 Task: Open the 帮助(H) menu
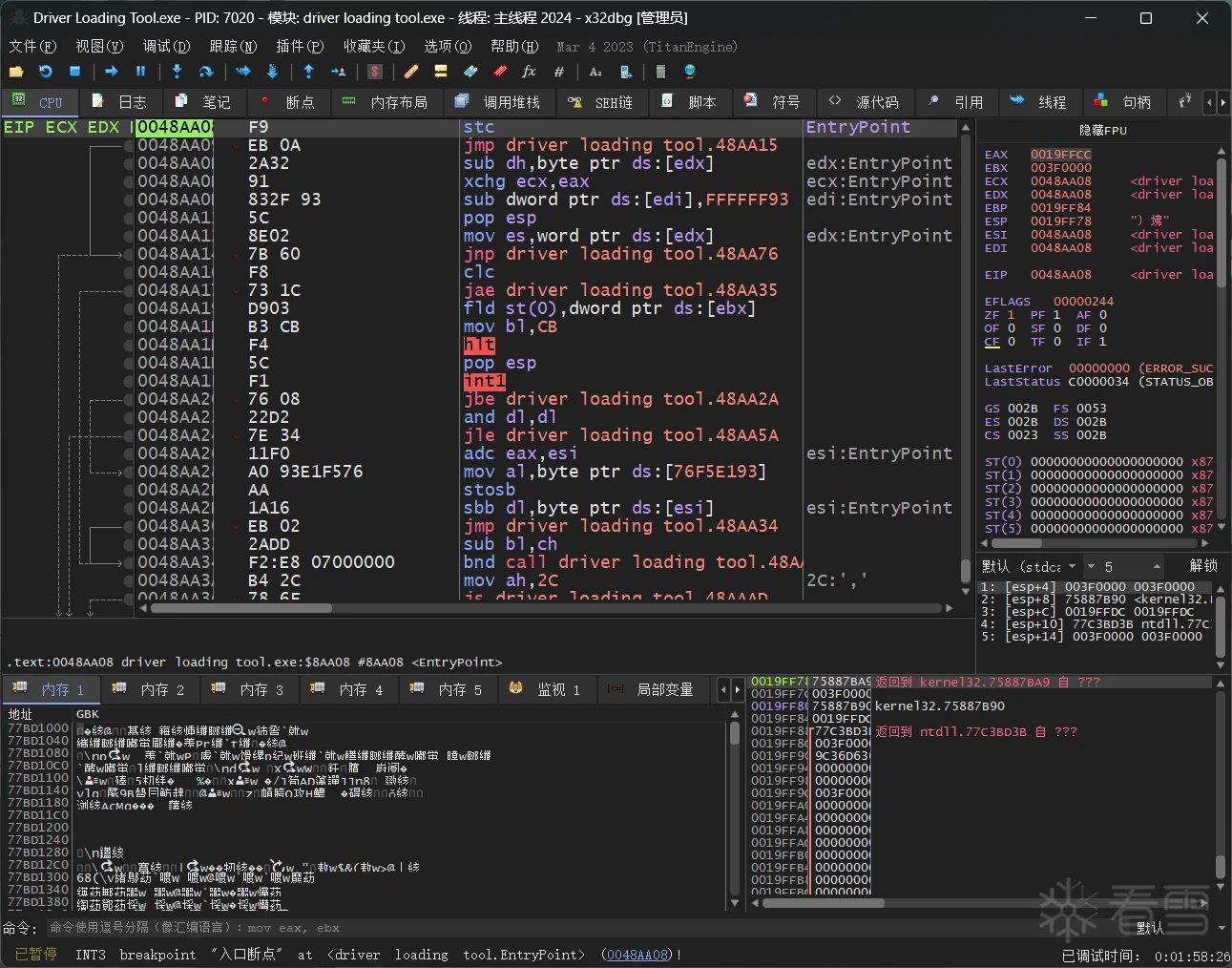pyautogui.click(x=514, y=47)
